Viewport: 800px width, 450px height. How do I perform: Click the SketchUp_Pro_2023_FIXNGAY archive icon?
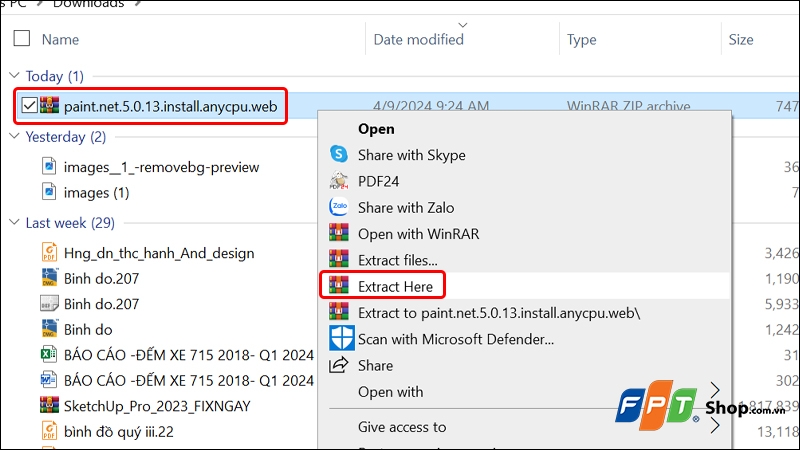(x=49, y=405)
